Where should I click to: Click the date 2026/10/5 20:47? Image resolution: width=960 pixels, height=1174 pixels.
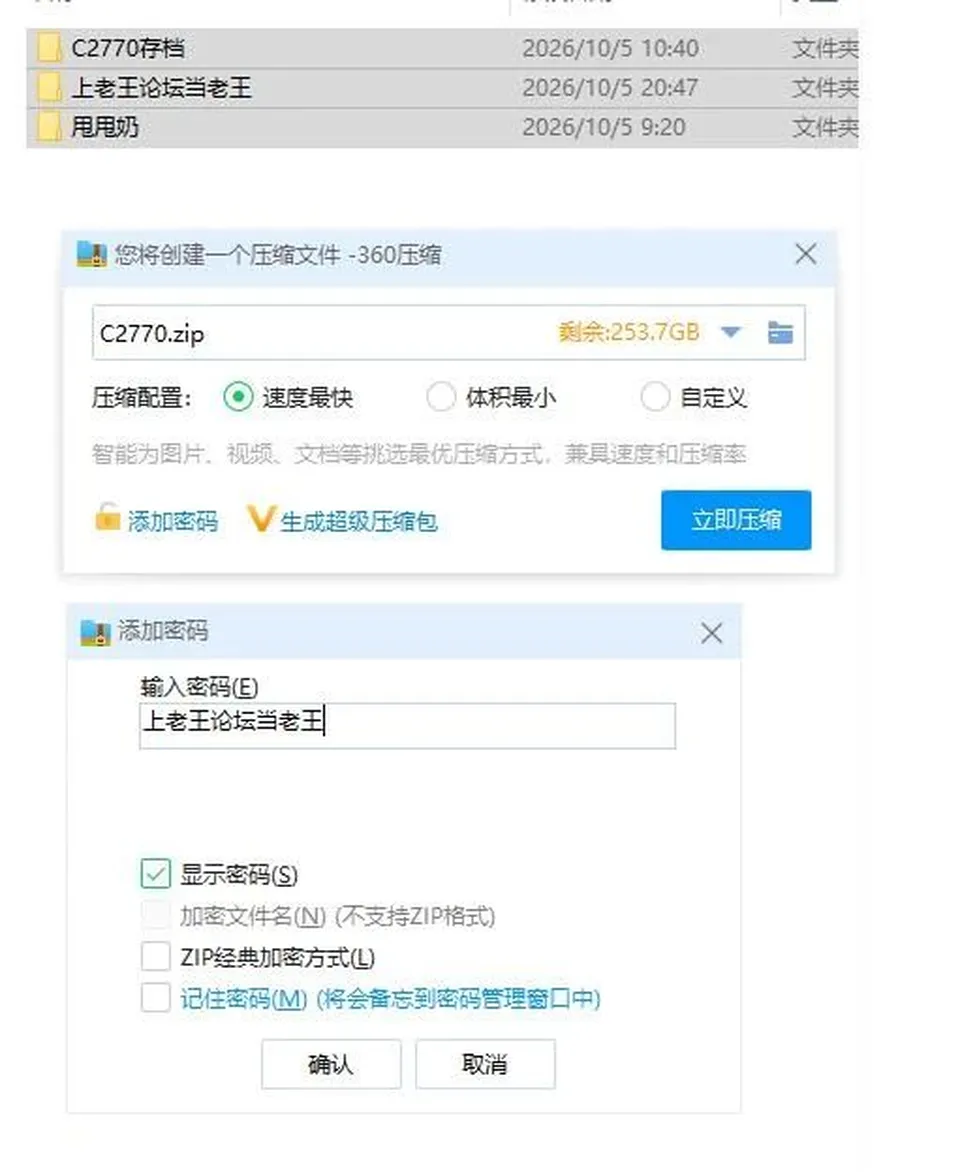[610, 88]
